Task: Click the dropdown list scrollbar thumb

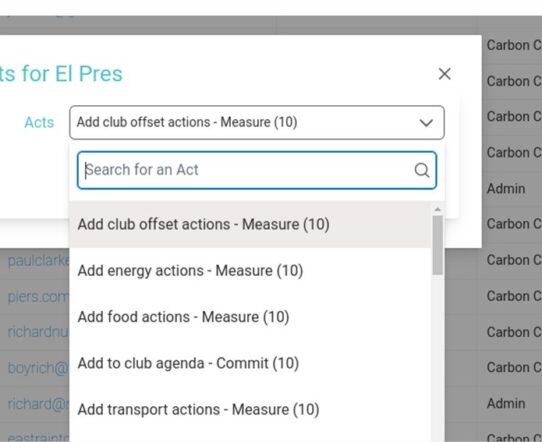Action: tap(438, 245)
